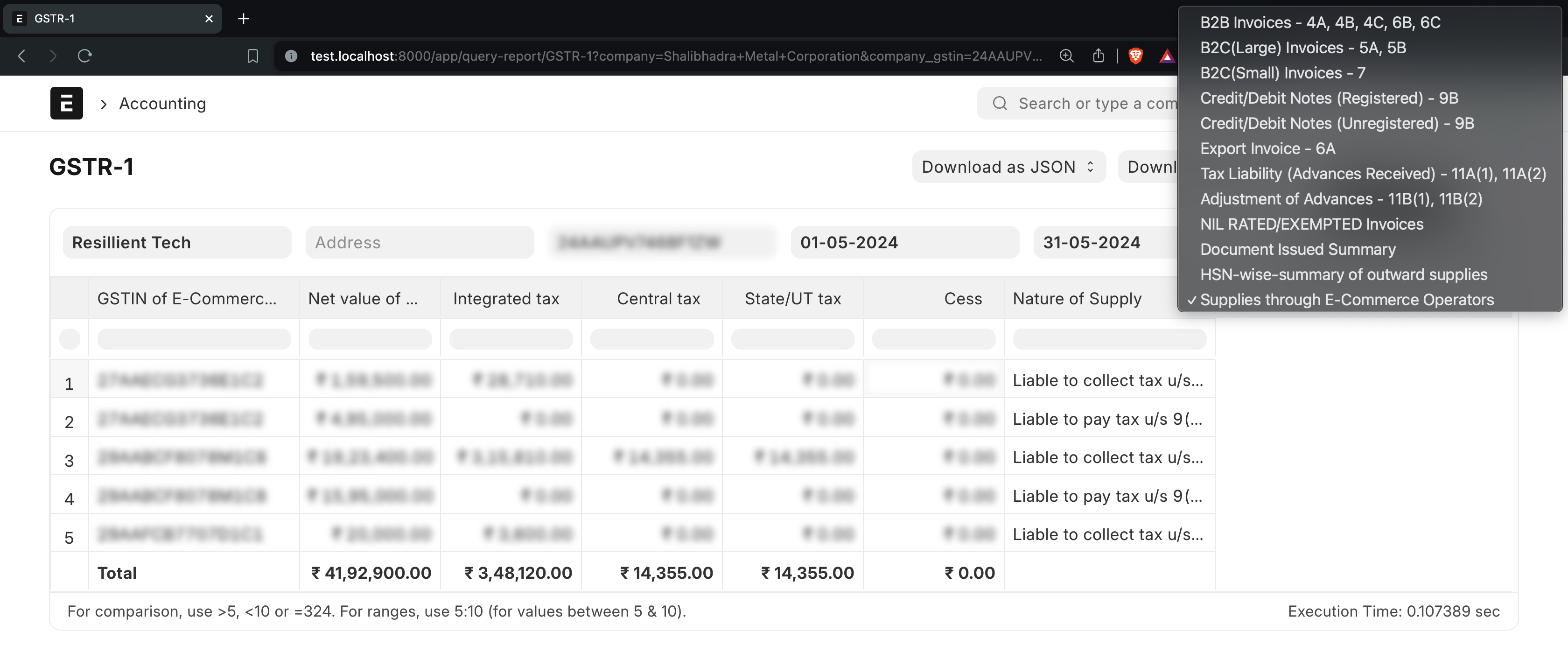This screenshot has height=660, width=1568.
Task: Click the Download as JSON icon
Action: click(1090, 166)
